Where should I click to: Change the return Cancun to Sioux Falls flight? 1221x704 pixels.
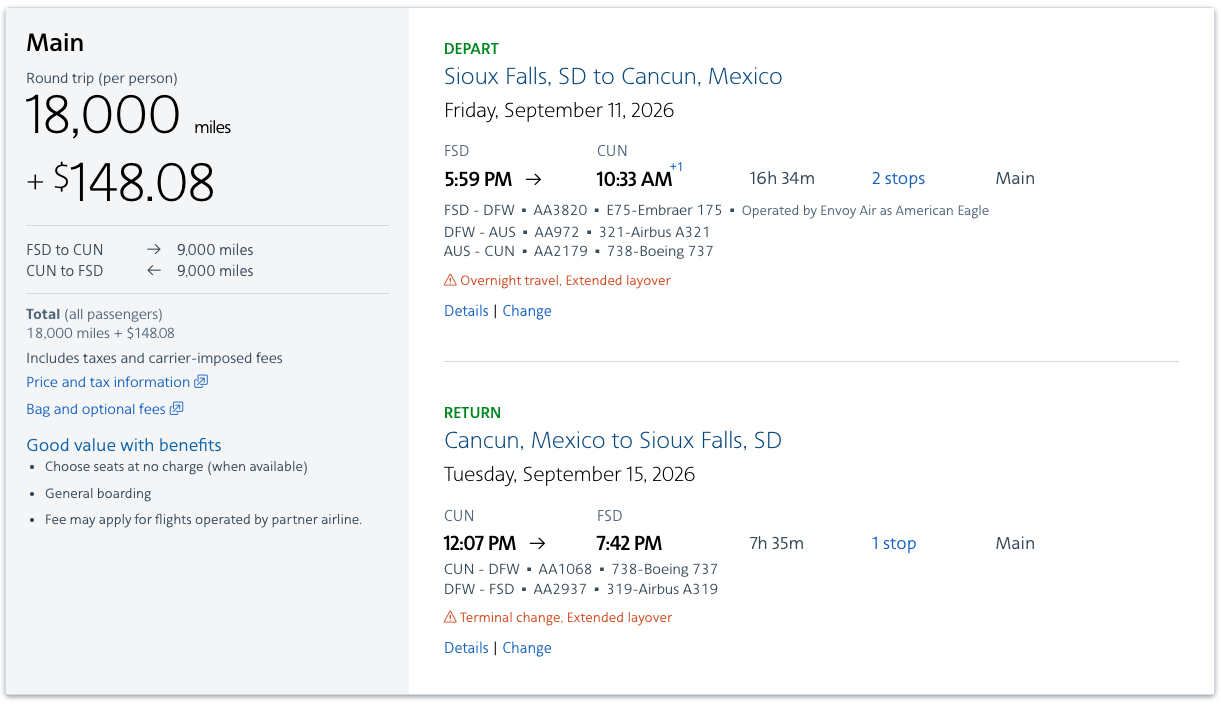click(527, 648)
